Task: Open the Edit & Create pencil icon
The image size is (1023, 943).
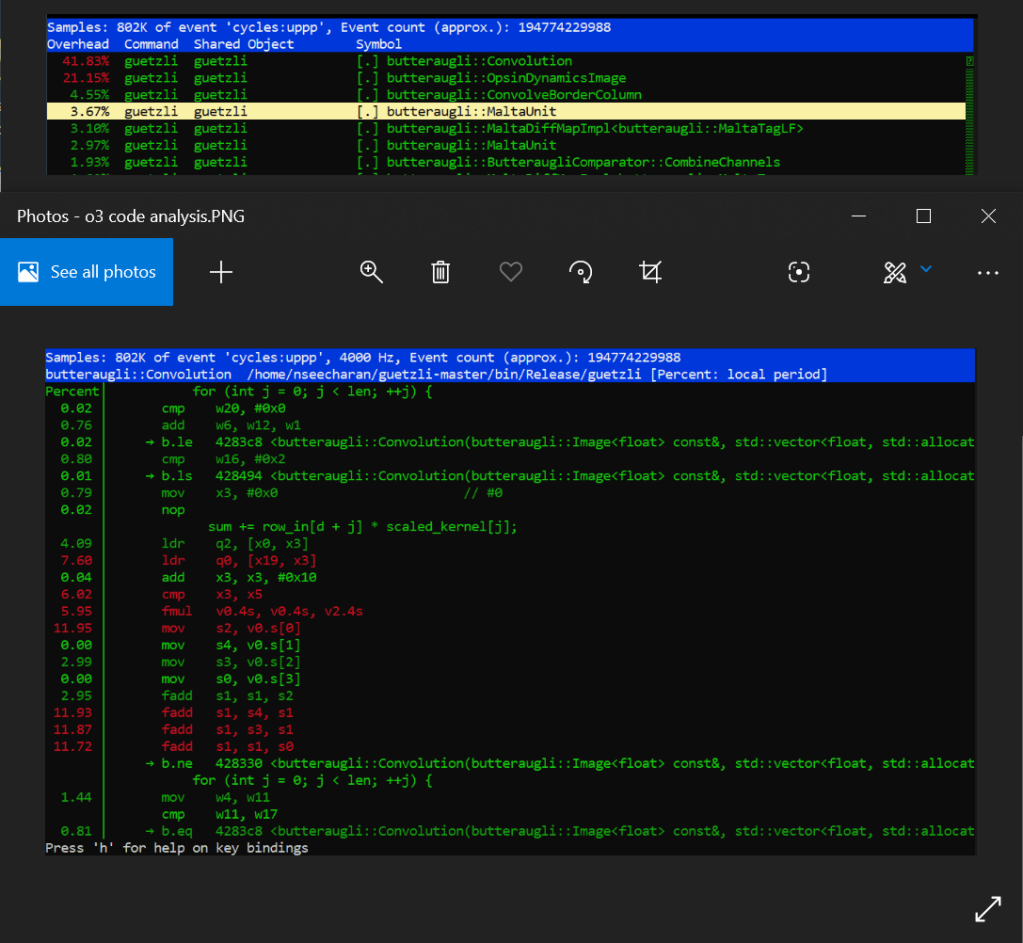Action: pyautogui.click(x=895, y=272)
